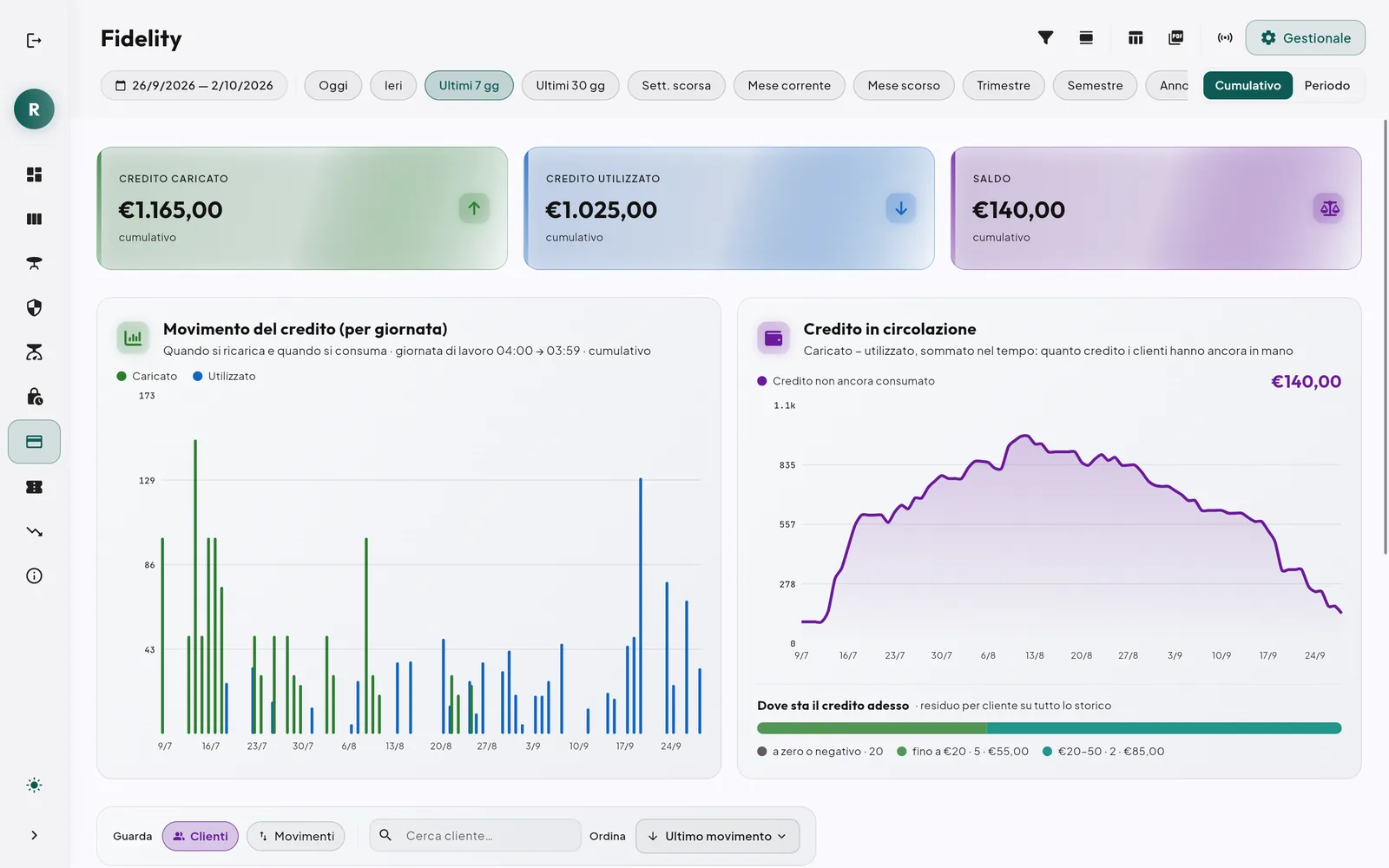Viewport: 1389px width, 868px height.
Task: Switch to Periodo mode
Action: (1326, 85)
